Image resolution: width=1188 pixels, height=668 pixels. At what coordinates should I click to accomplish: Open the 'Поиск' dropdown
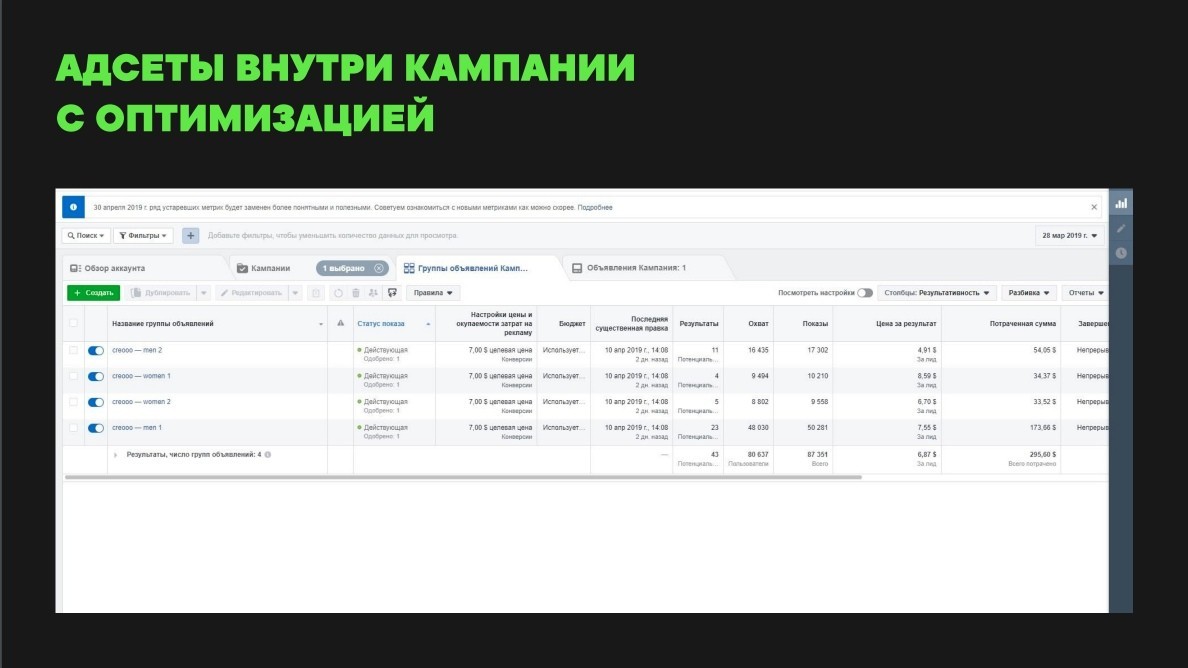coord(86,236)
